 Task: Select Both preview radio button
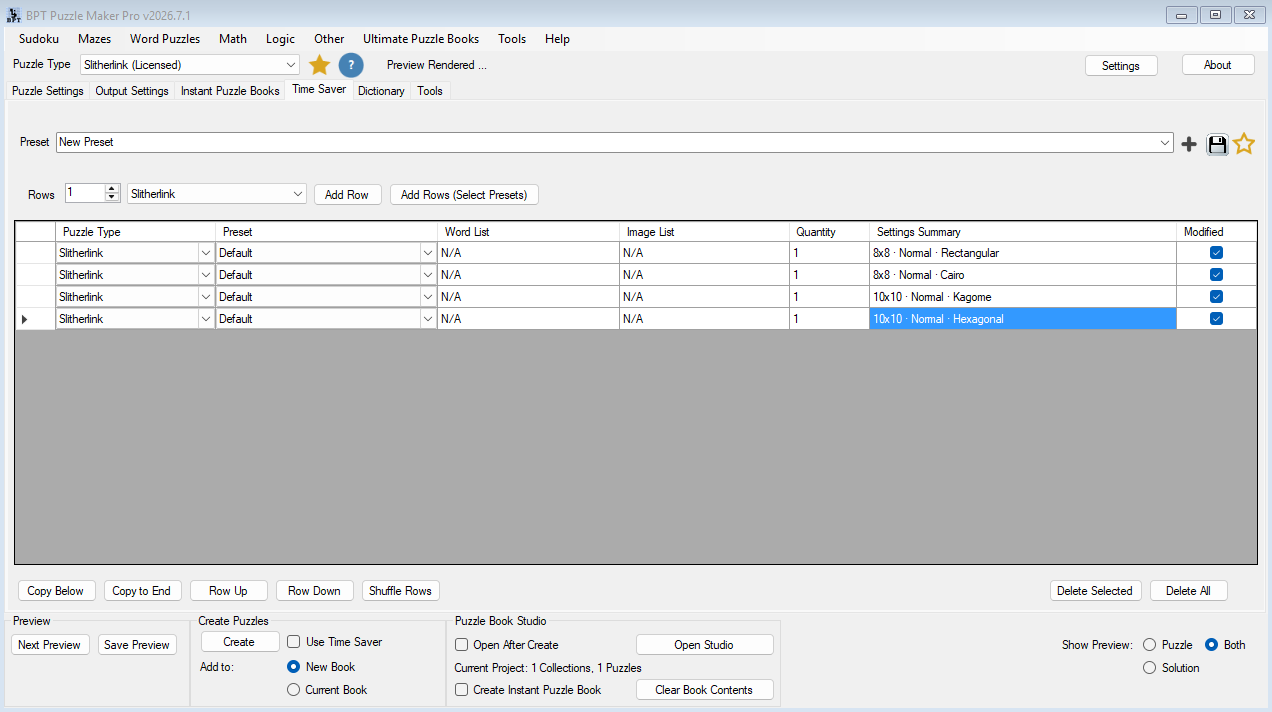tap(1211, 645)
